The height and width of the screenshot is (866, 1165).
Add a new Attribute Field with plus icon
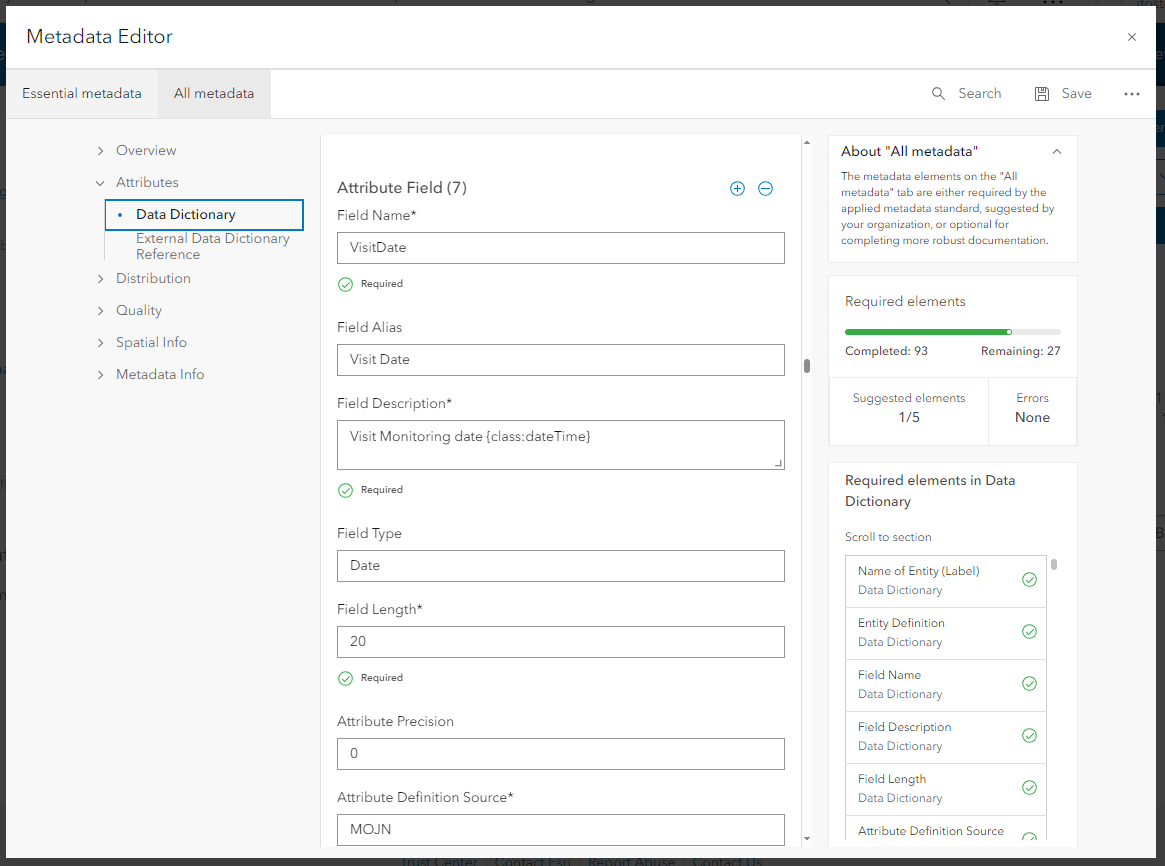coord(737,189)
